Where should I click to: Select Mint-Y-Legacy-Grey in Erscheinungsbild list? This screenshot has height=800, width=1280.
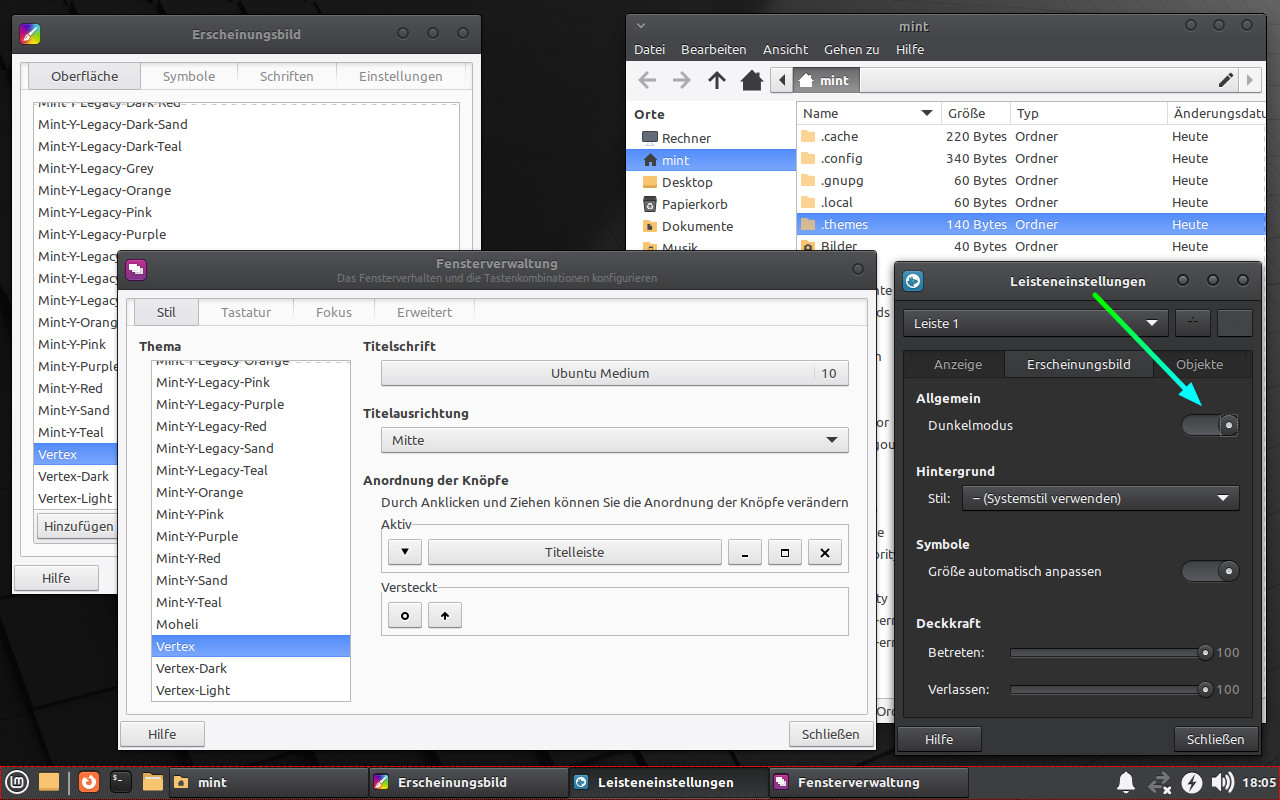[x=246, y=168]
